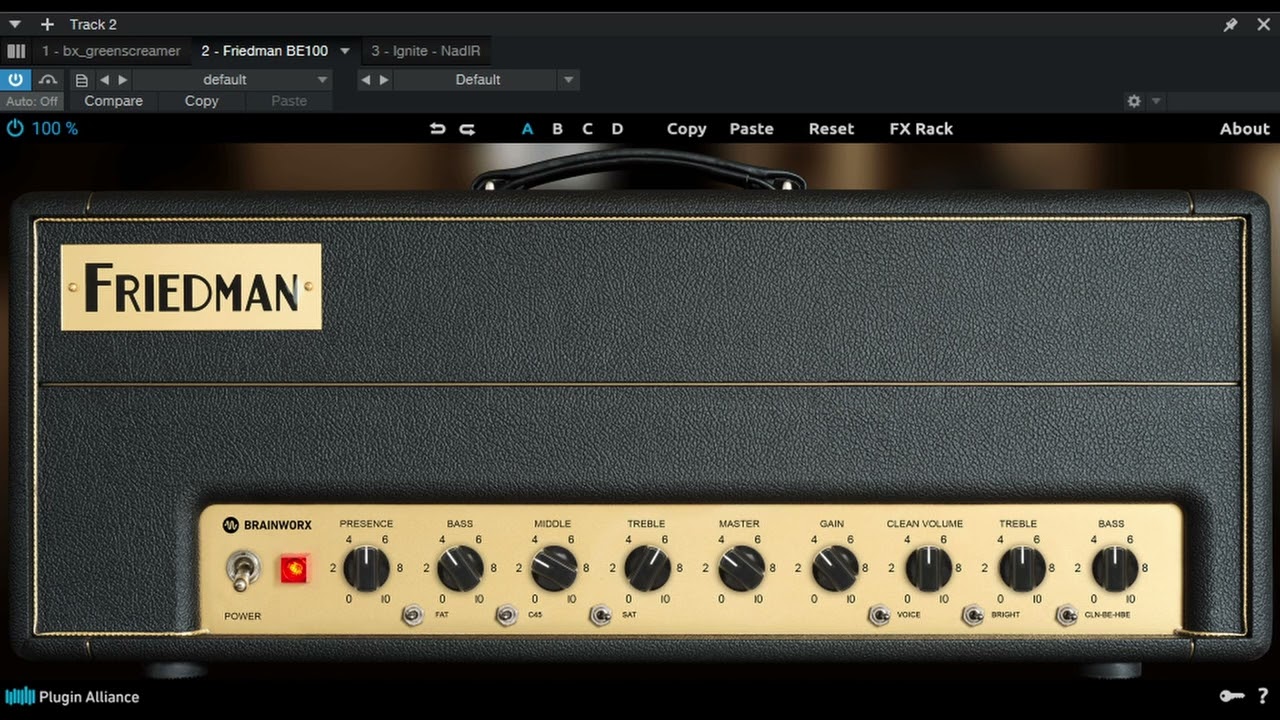
Task: Click the redo arrow icon
Action: point(467,129)
